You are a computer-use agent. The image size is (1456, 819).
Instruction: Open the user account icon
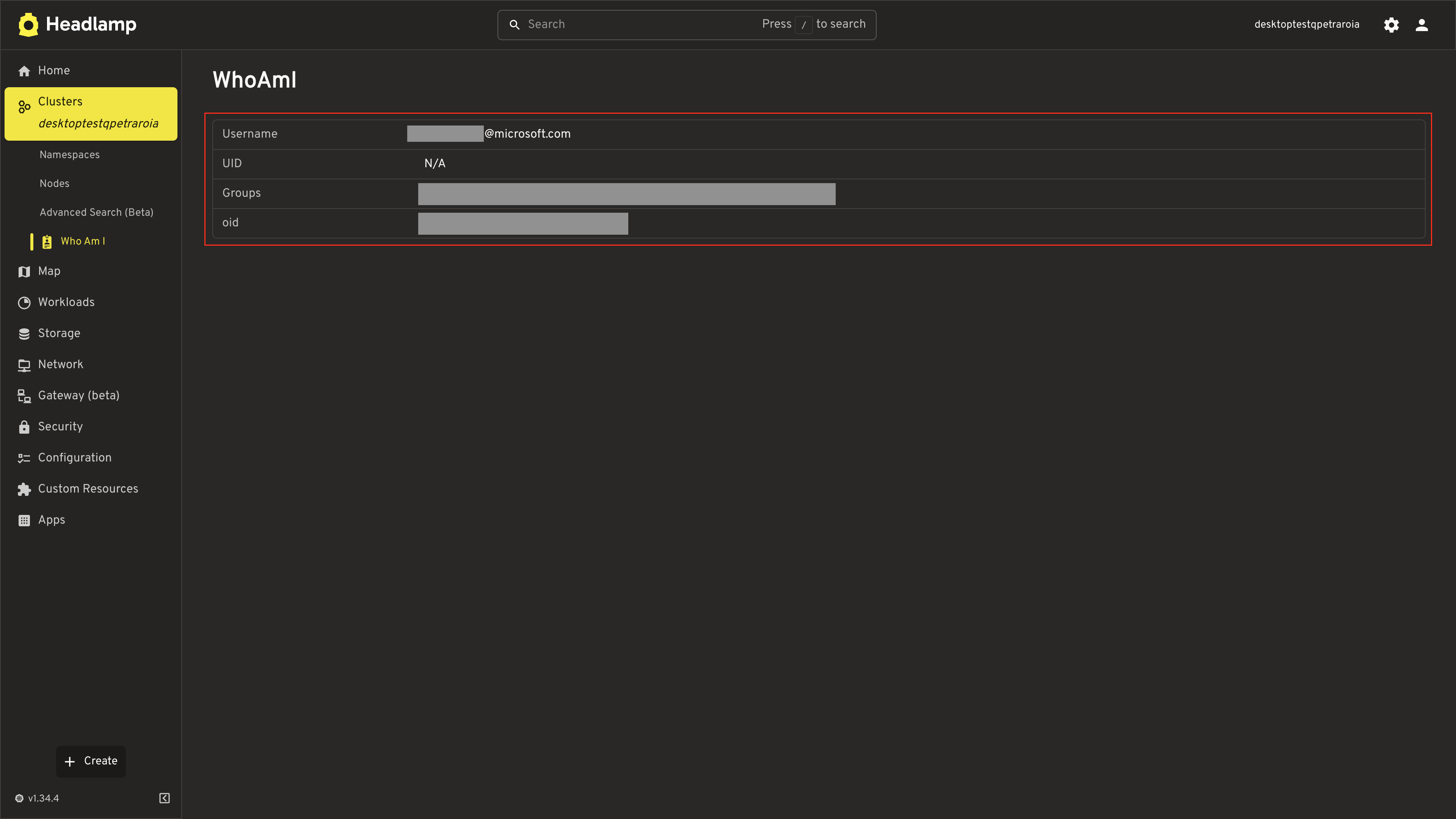click(1422, 25)
